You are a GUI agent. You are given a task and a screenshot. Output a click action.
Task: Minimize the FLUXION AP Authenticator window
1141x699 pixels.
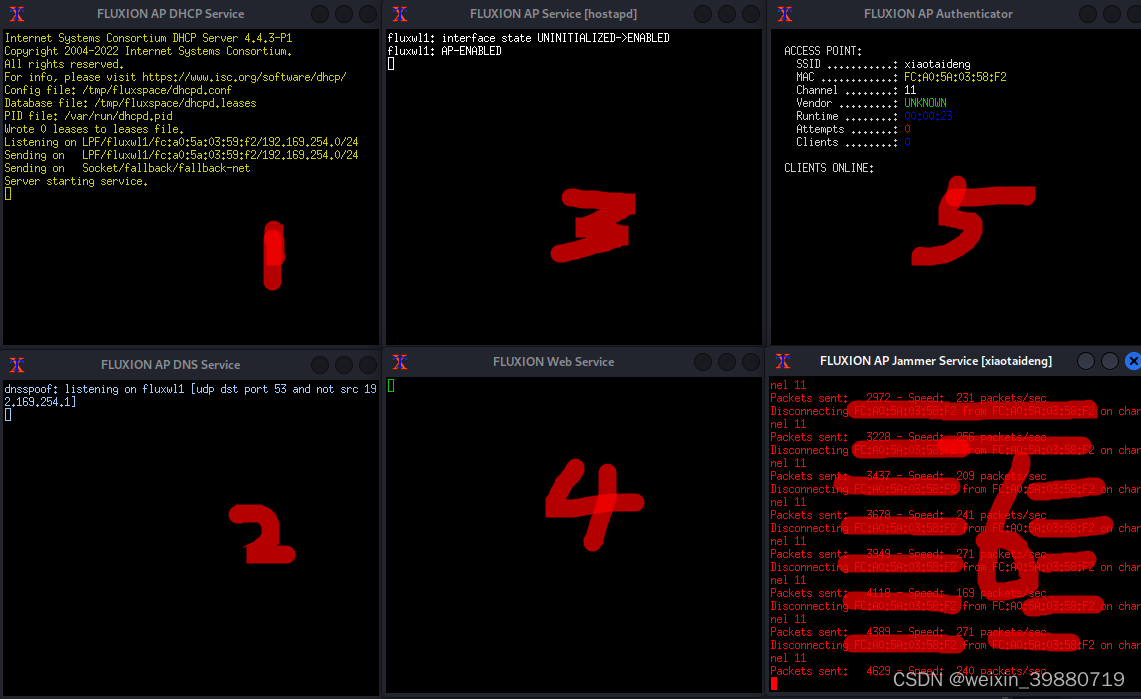point(1088,14)
